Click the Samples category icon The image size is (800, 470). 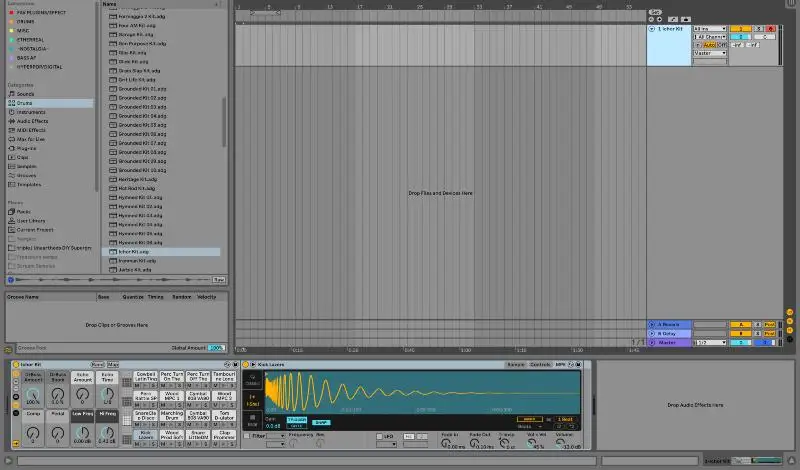tap(10, 166)
